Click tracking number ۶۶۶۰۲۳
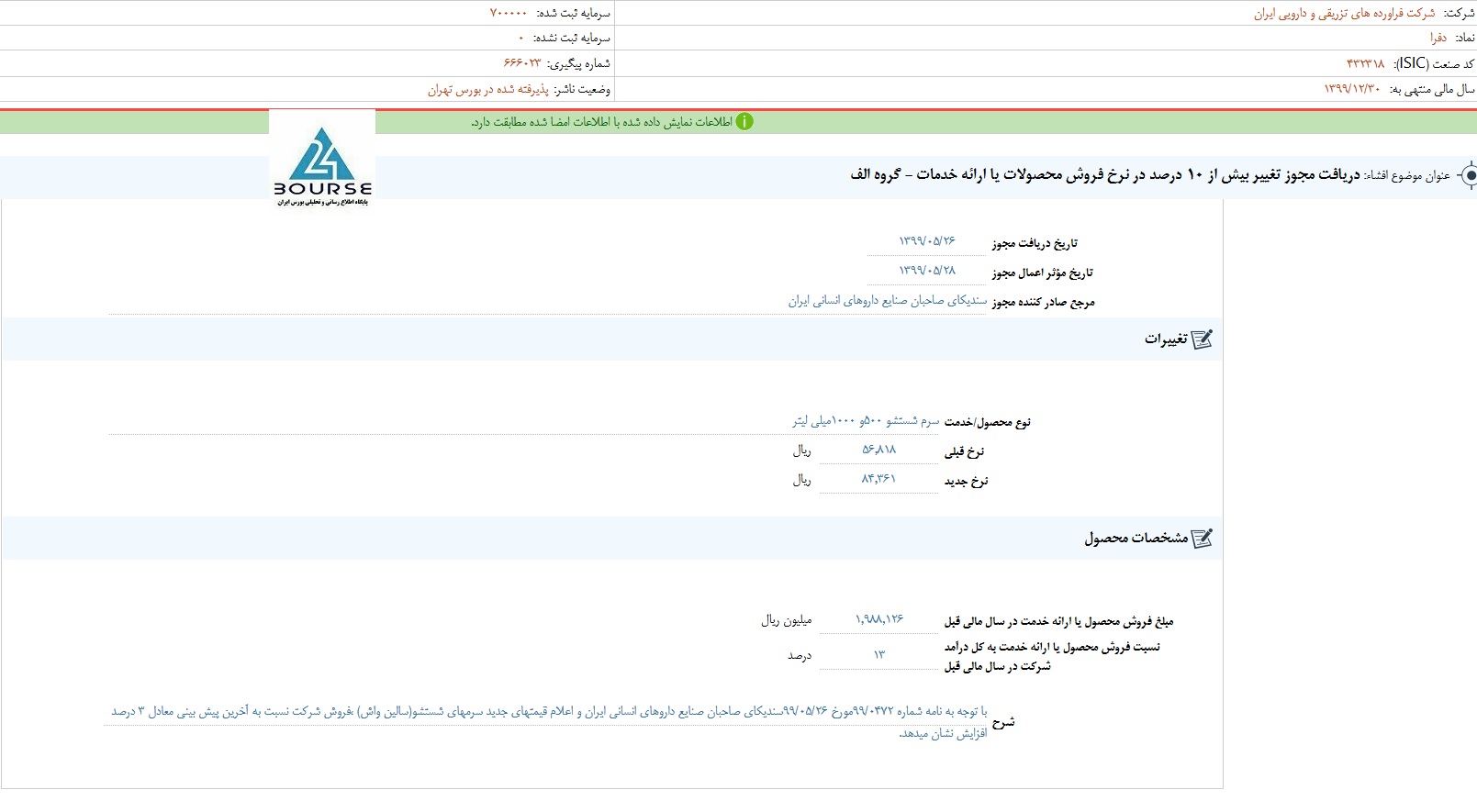The height and width of the screenshot is (812, 1477). [x=522, y=64]
